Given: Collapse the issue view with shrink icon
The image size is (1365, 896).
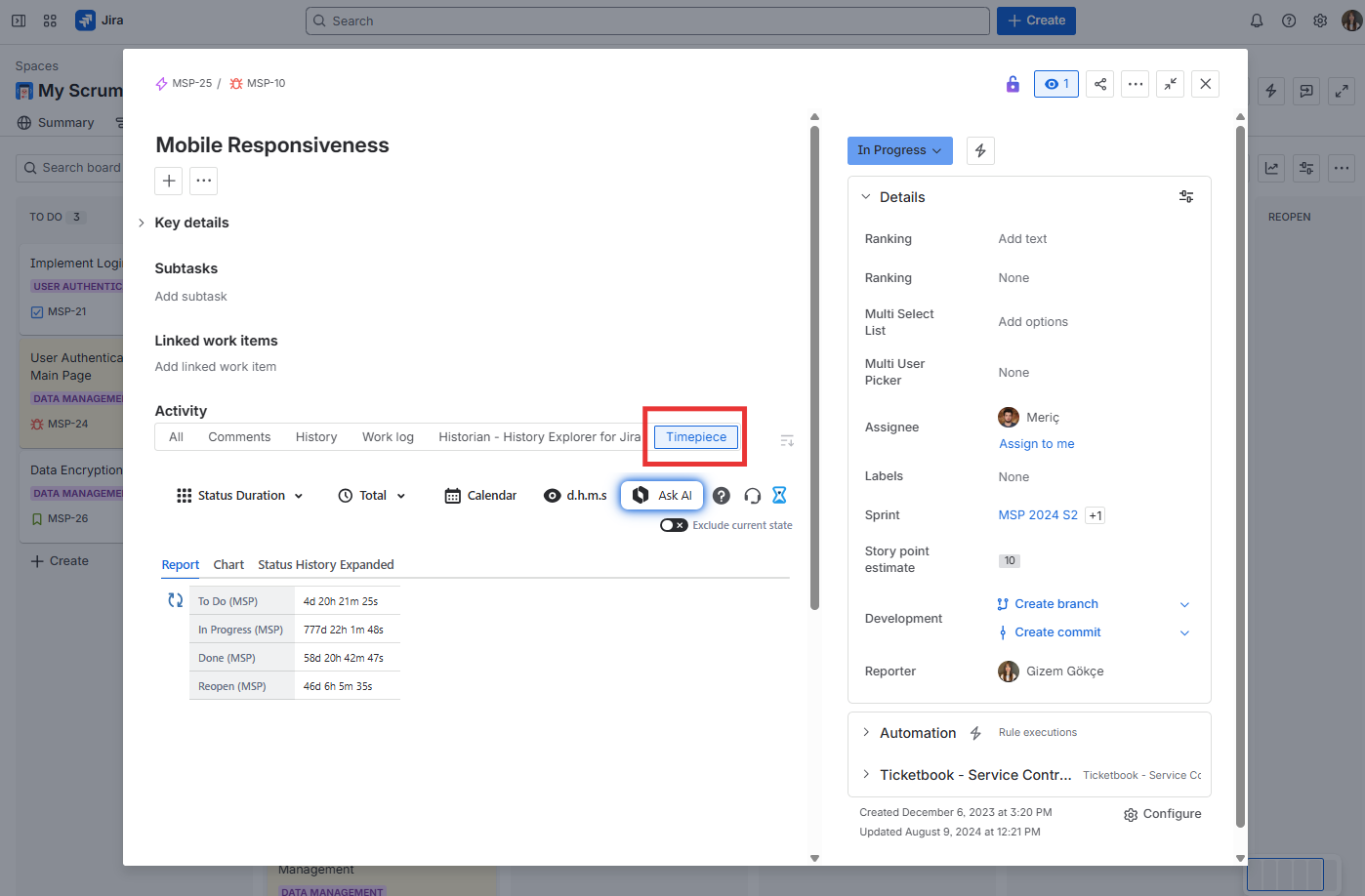Looking at the screenshot, I should coord(1170,84).
